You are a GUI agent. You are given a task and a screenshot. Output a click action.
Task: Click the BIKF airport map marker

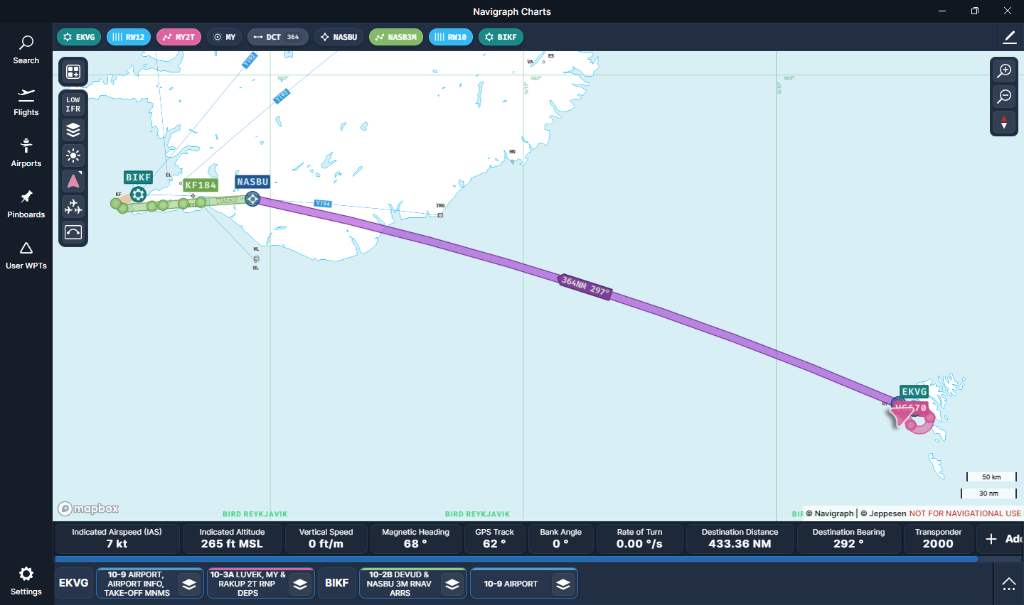(x=138, y=194)
